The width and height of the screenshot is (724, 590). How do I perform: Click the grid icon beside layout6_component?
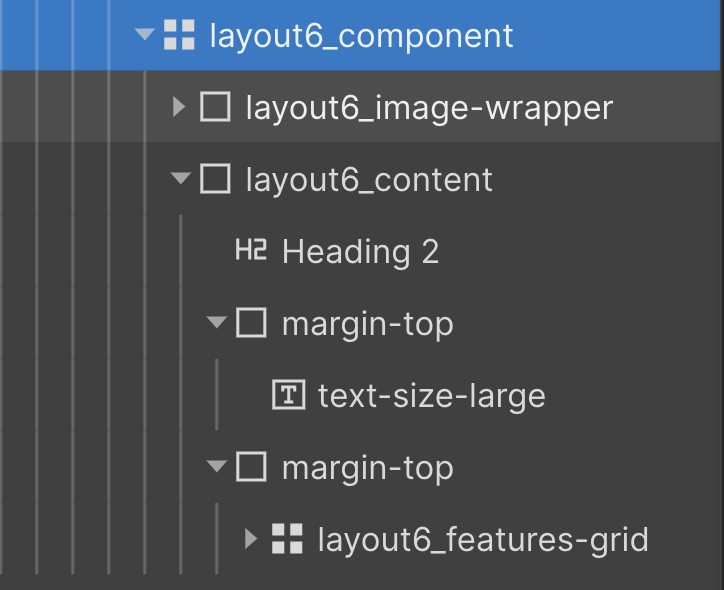pyautogui.click(x=179, y=35)
